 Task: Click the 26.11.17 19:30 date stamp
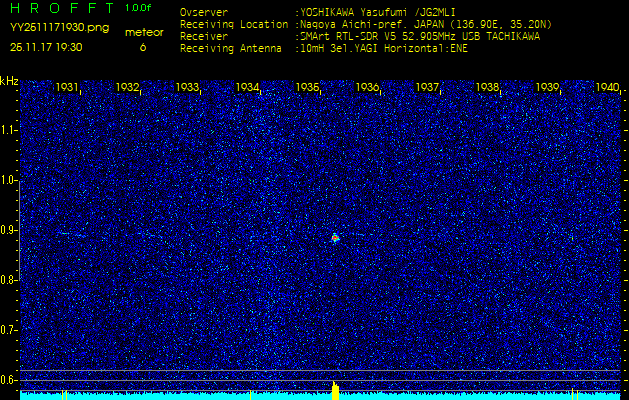click(46, 47)
